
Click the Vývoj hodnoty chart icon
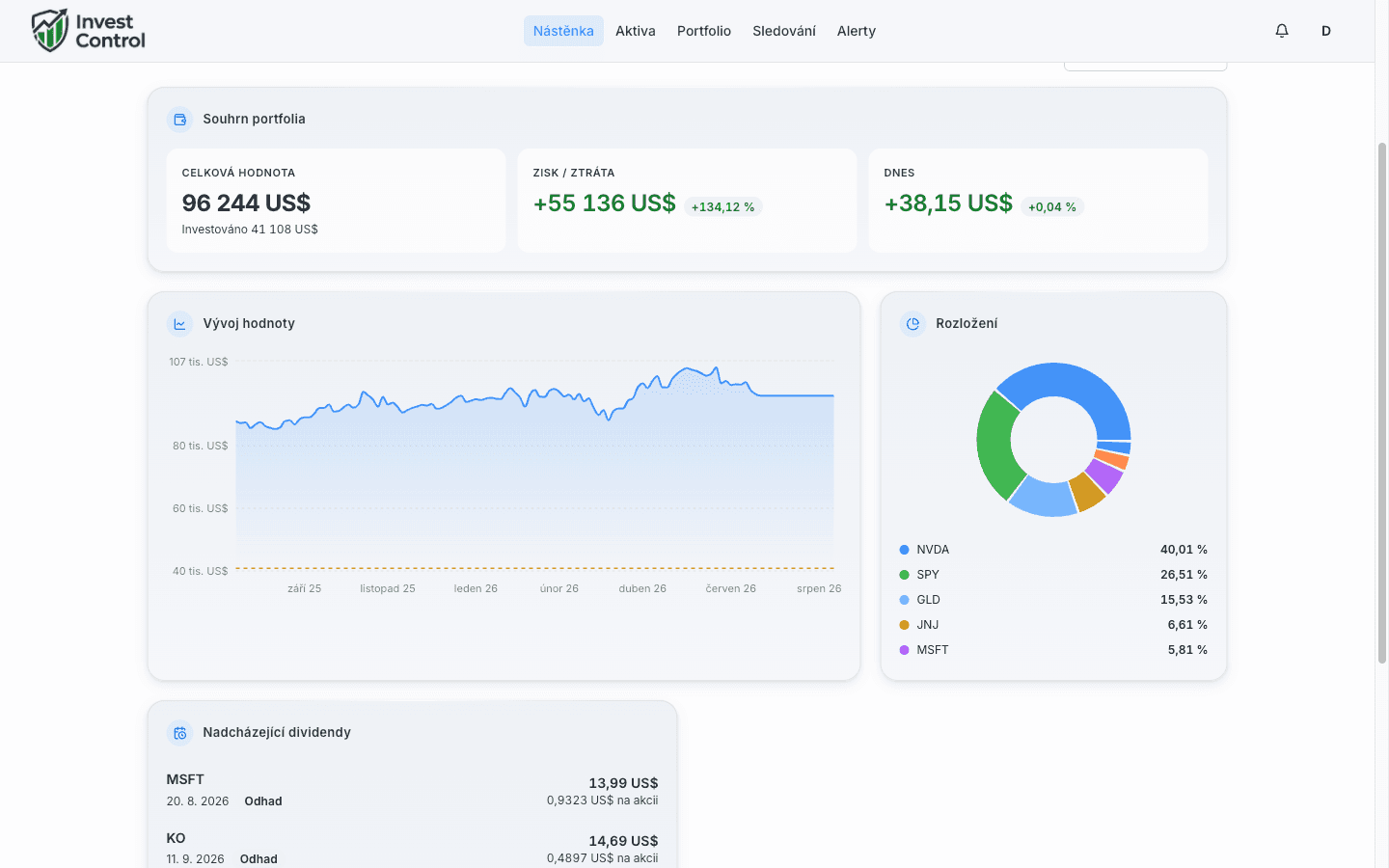(180, 324)
